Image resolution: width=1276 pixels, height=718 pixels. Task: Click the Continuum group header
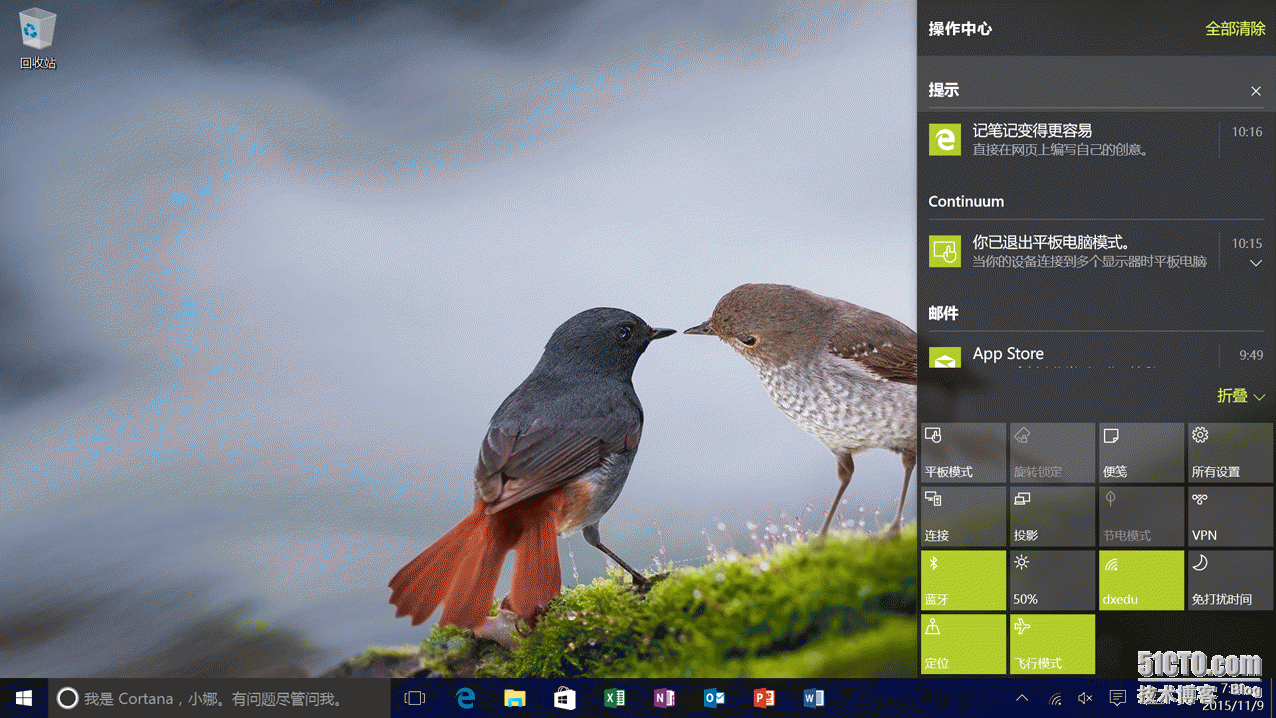click(x=966, y=202)
